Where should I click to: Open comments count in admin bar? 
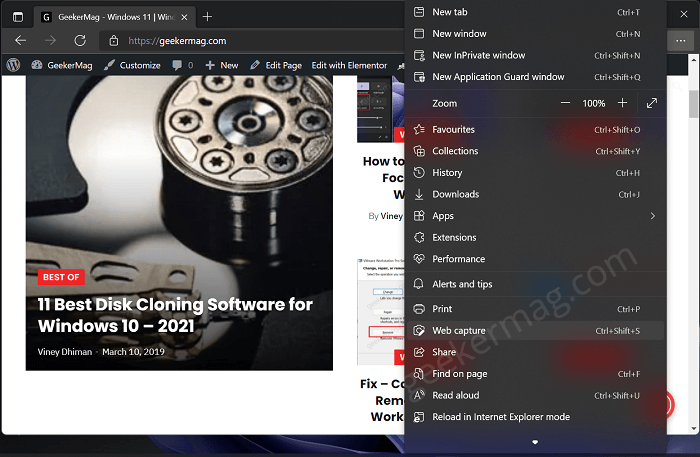[x=183, y=65]
